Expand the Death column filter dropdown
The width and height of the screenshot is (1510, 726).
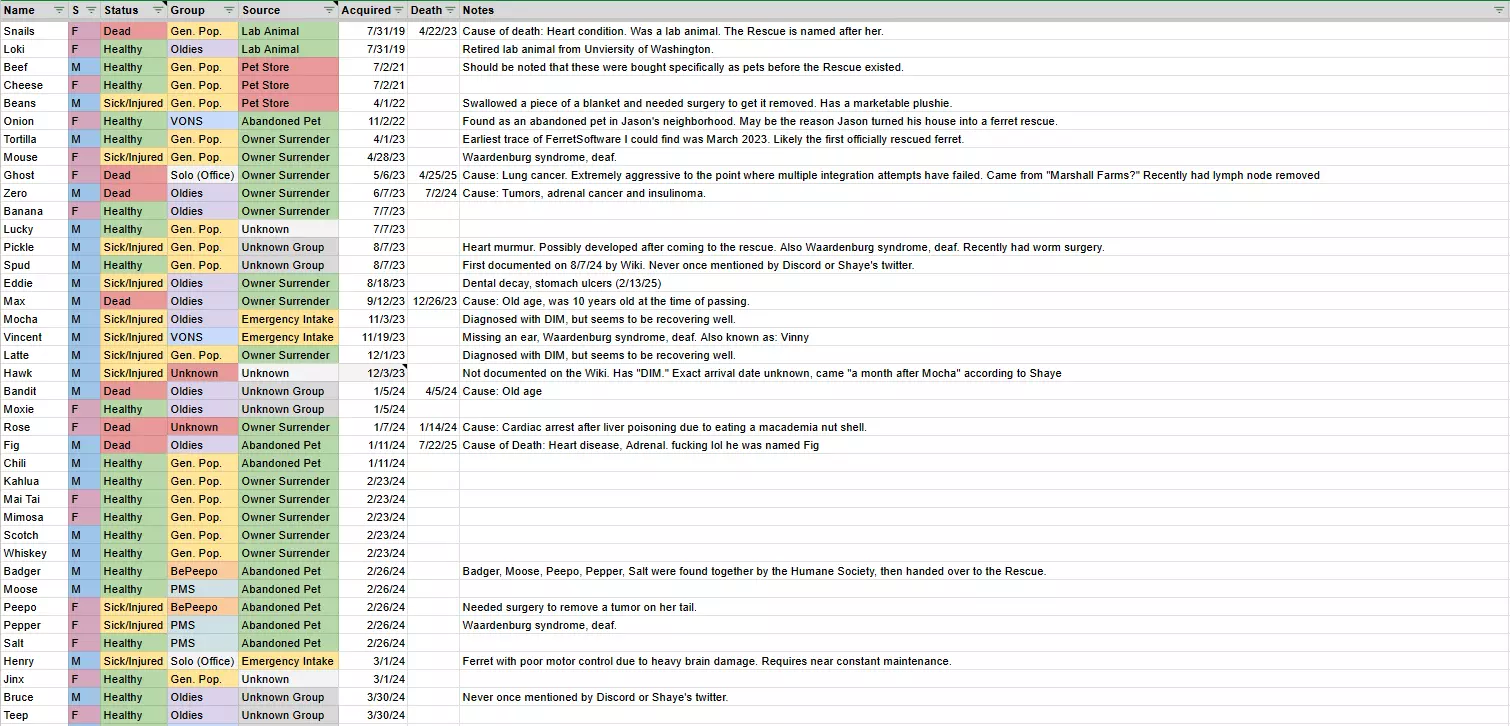pyautogui.click(x=450, y=10)
